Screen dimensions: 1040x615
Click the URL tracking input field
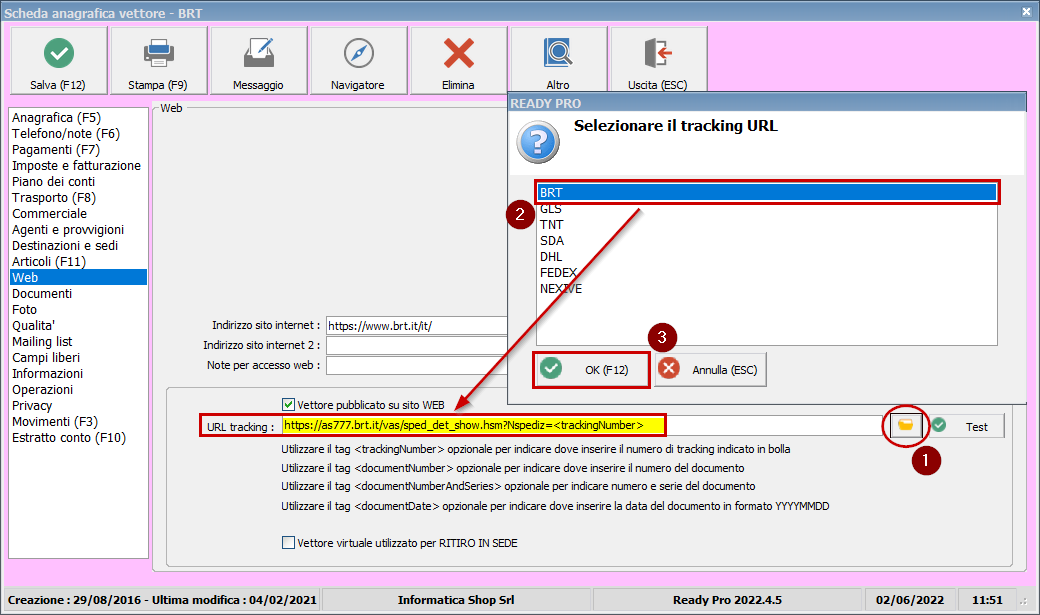pos(582,425)
